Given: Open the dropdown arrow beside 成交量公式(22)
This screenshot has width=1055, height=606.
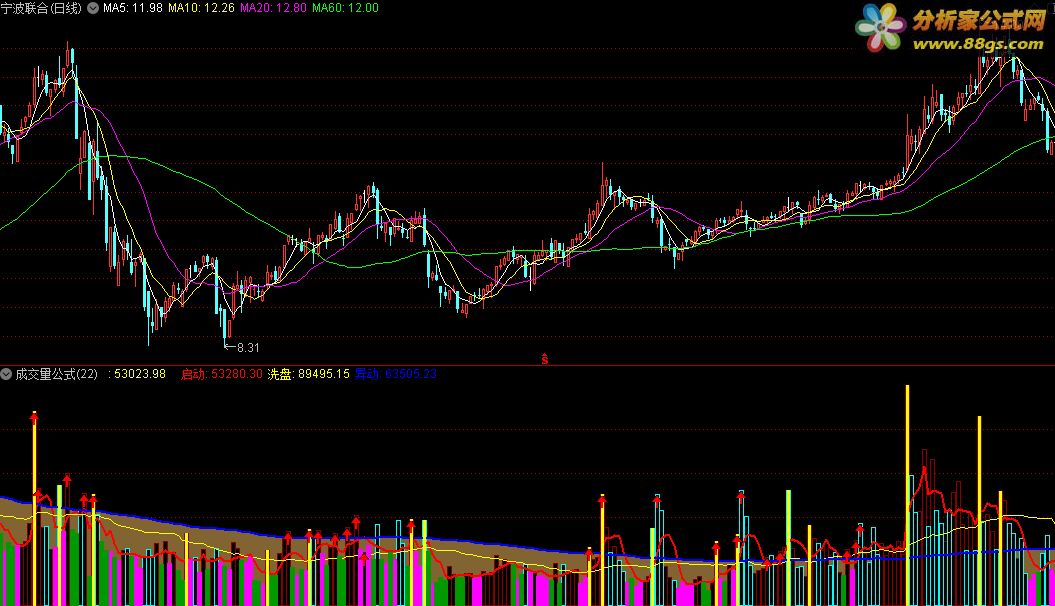Looking at the screenshot, I should click(x=6, y=374).
